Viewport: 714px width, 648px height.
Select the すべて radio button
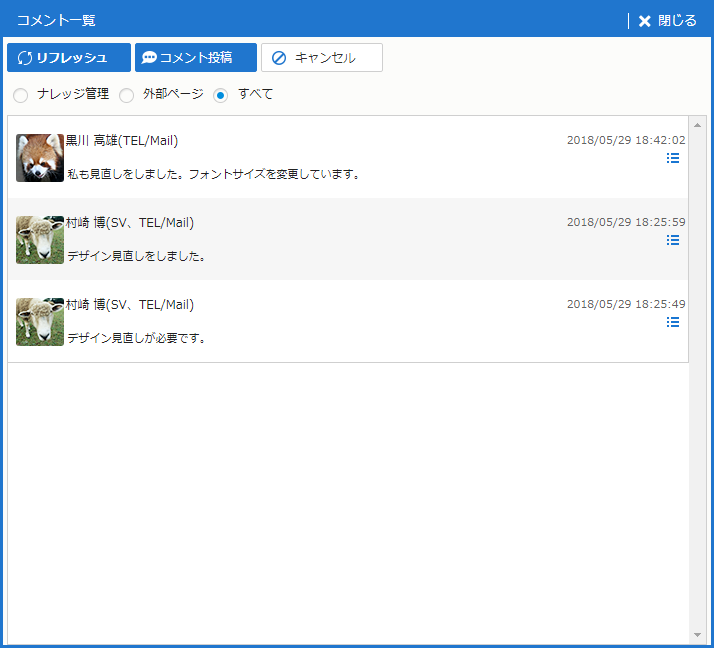pyautogui.click(x=221, y=96)
